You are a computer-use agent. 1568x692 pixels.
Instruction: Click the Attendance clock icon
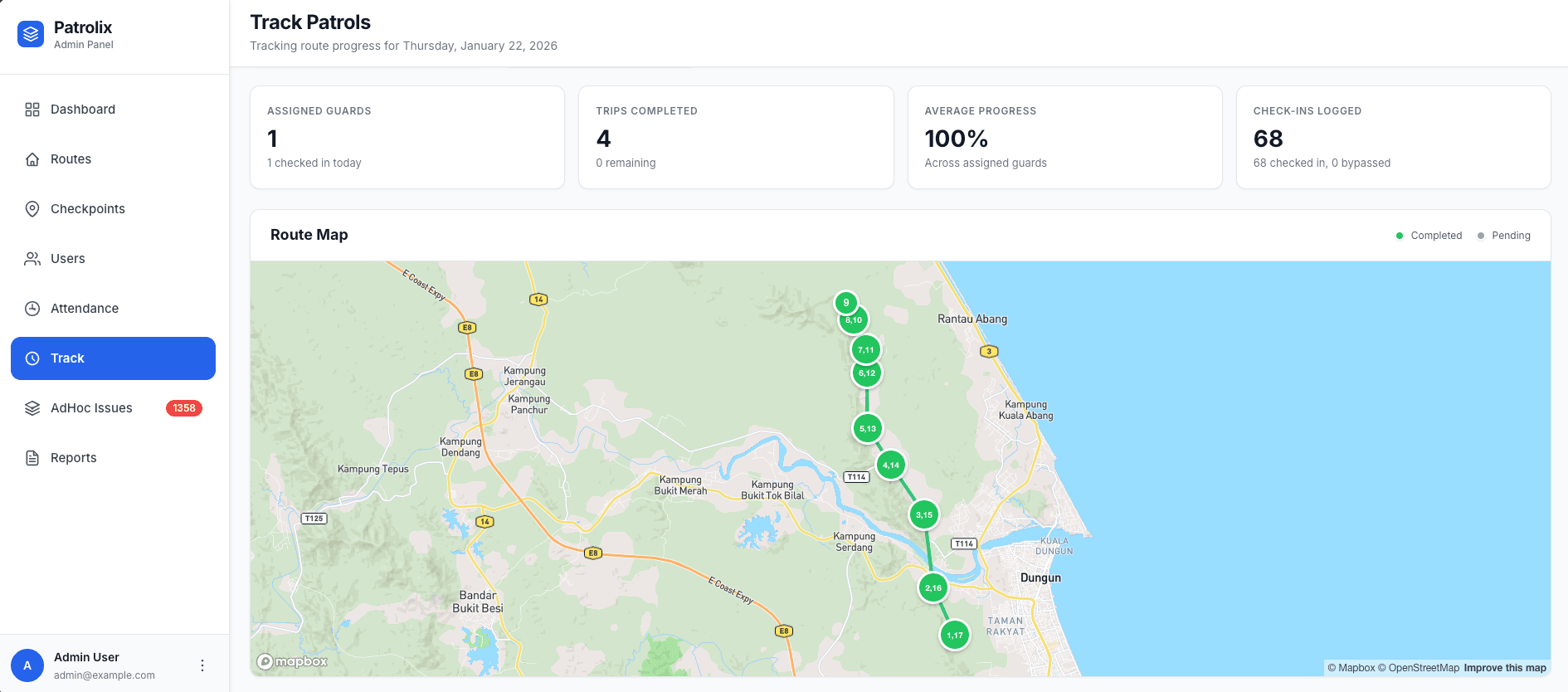(32, 309)
